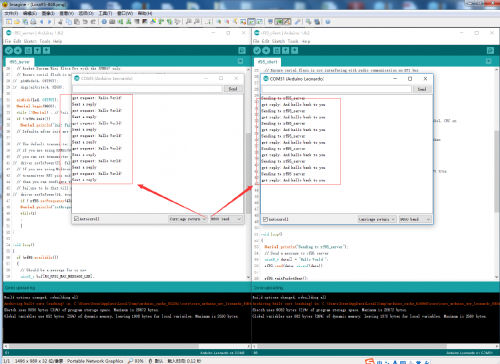Image resolution: width=500 pixels, height=364 pixels.
Task: Expand tab menu arrow in client sketch window
Action: click(489, 61)
